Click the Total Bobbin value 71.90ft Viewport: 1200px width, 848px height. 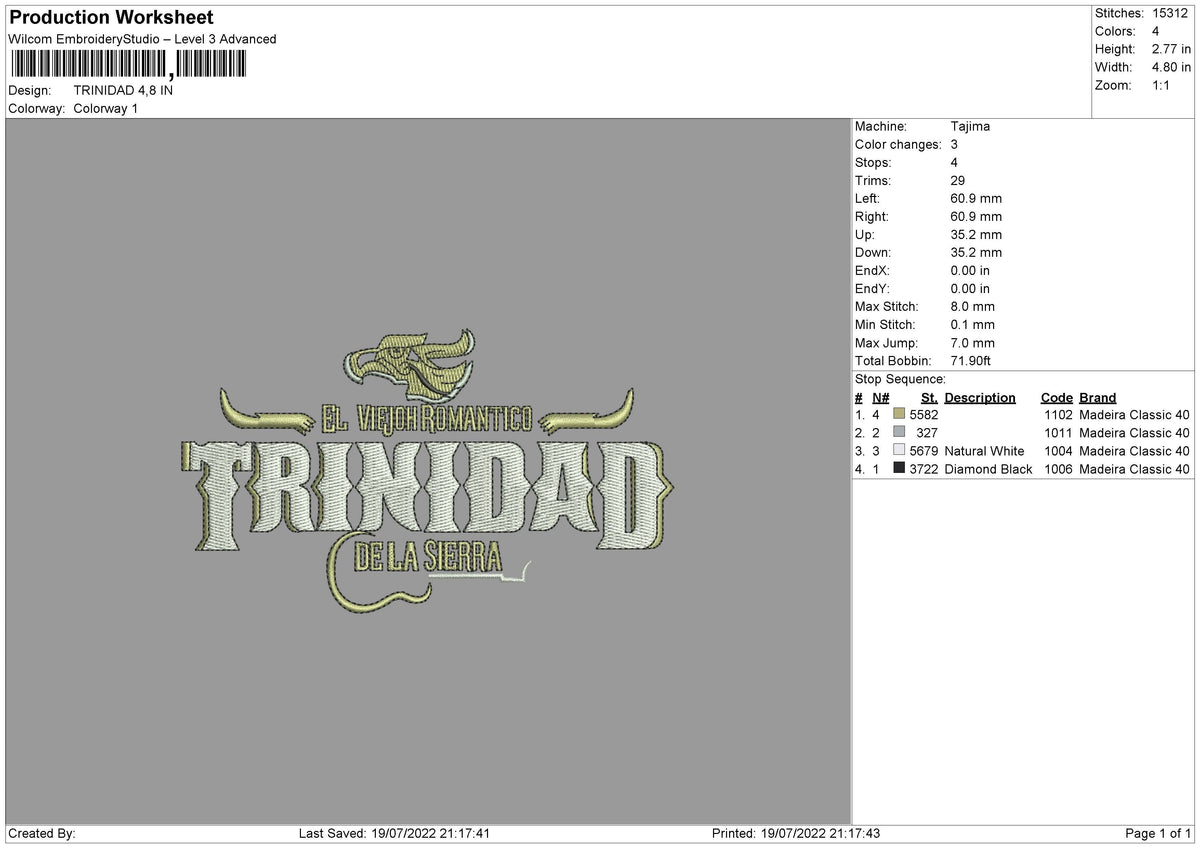(970, 360)
